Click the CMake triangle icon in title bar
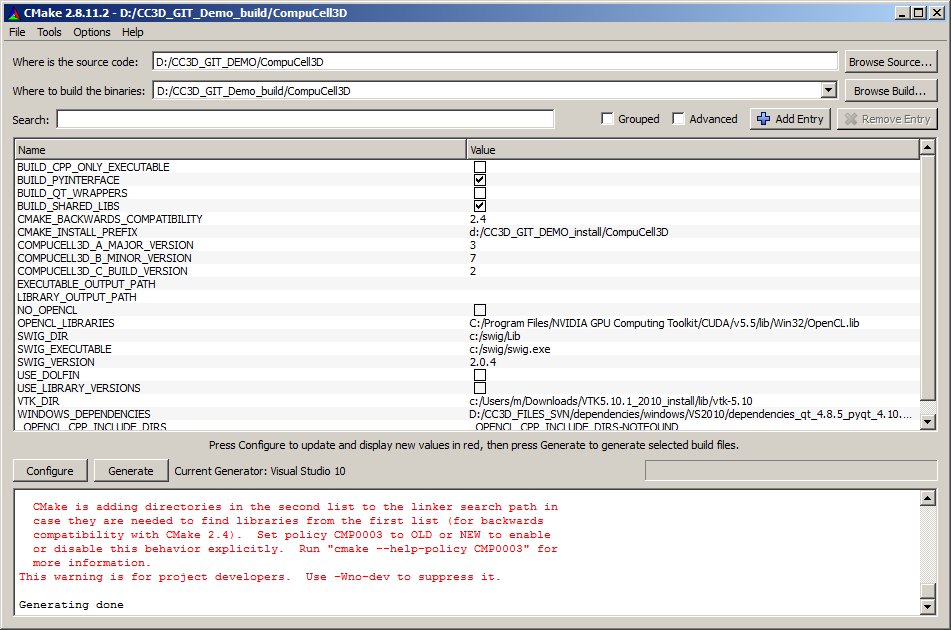The height and width of the screenshot is (630, 951). [11, 12]
